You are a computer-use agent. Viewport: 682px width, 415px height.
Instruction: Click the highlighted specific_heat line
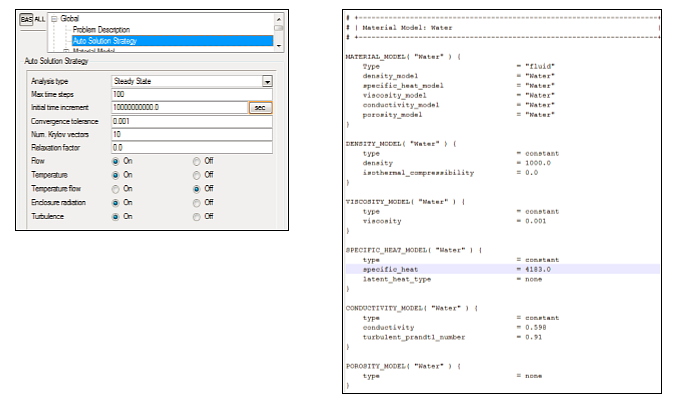point(502,269)
